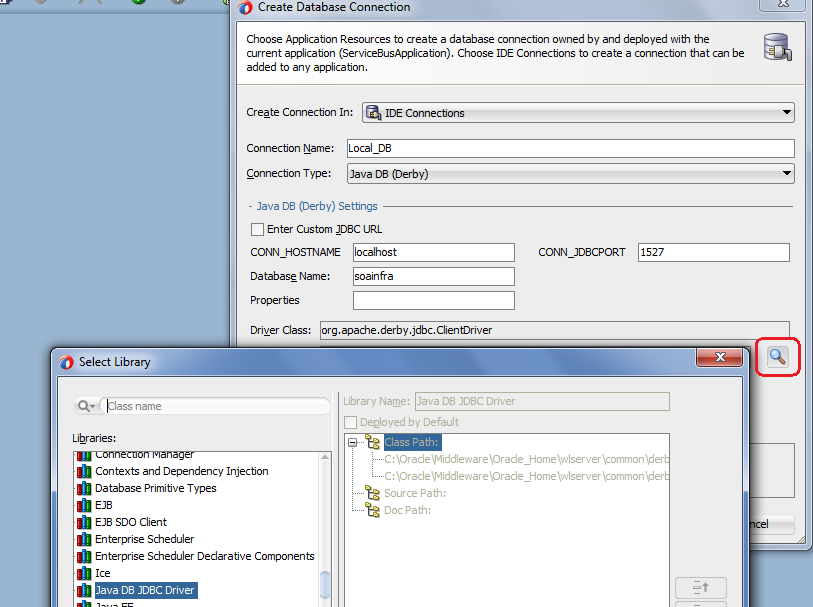Enable Enter Custom JDBC URL checkbox
The image size is (813, 607).
pyautogui.click(x=257, y=229)
